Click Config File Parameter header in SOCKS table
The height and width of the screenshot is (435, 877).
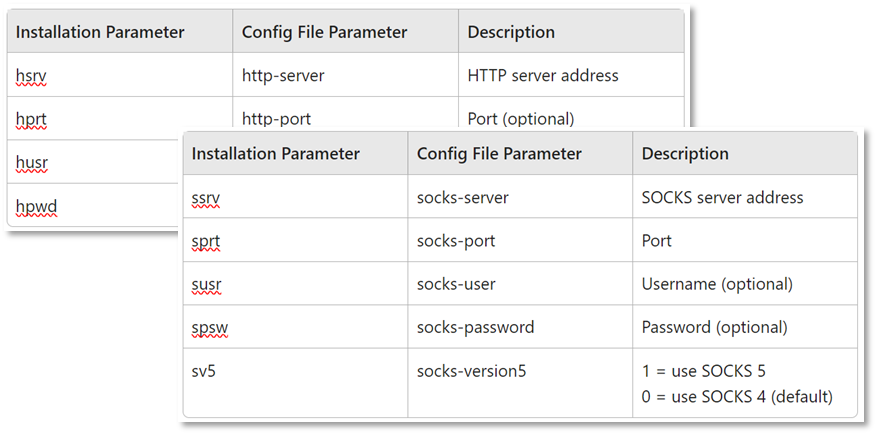point(499,153)
